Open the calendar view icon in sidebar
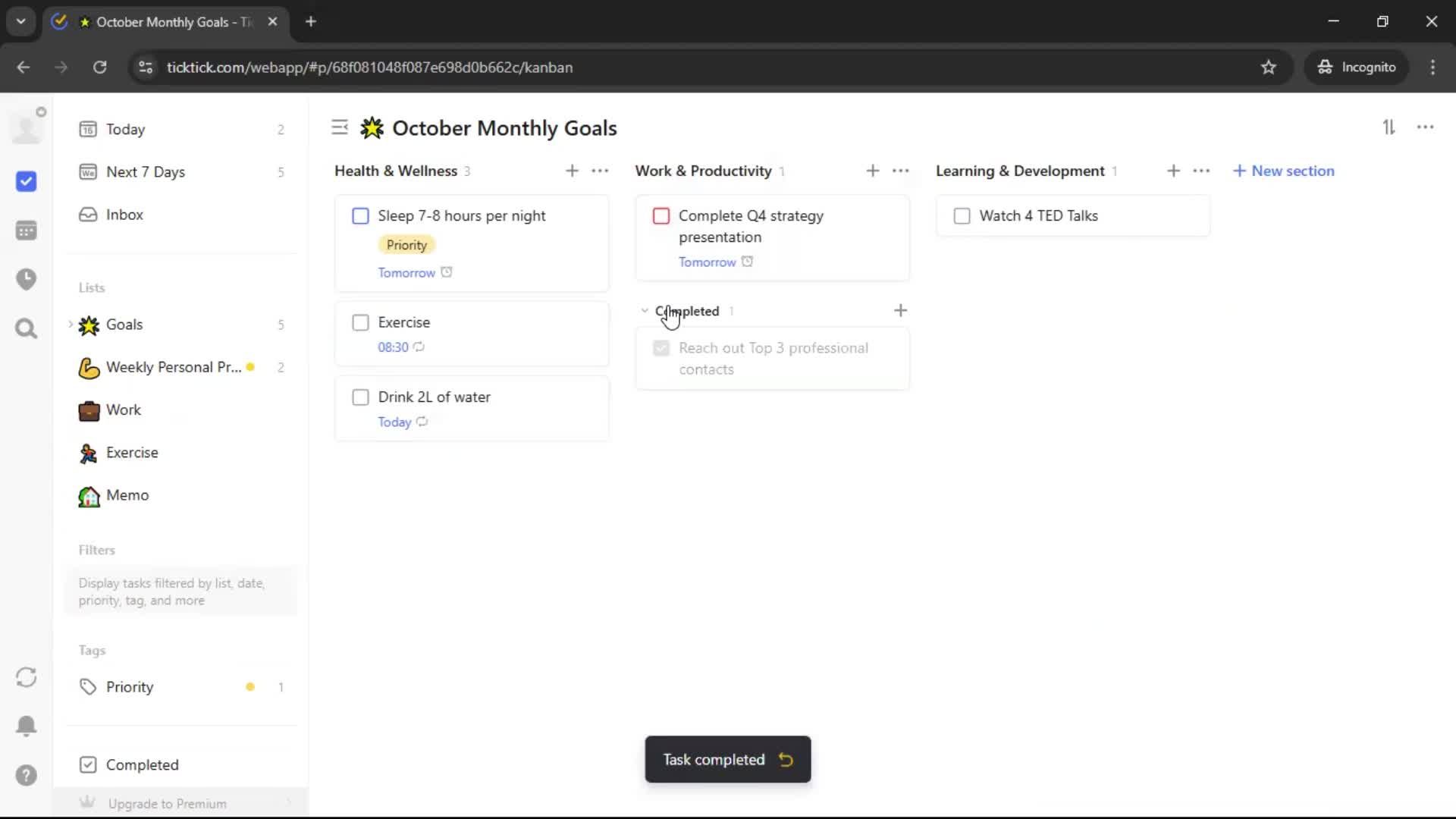Screen dimensions: 1456x819 point(26,231)
